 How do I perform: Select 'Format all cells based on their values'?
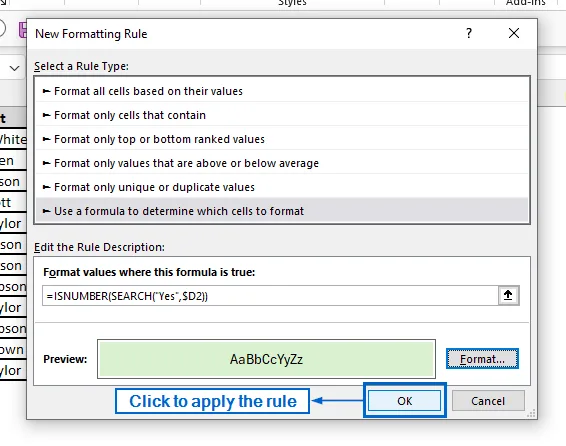tap(282, 91)
